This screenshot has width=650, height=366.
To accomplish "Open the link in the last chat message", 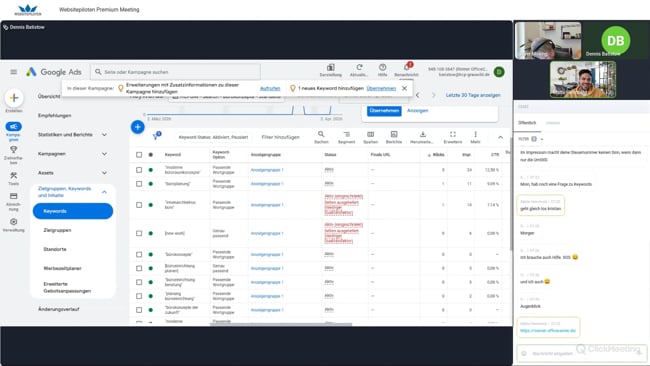I will coord(548,330).
